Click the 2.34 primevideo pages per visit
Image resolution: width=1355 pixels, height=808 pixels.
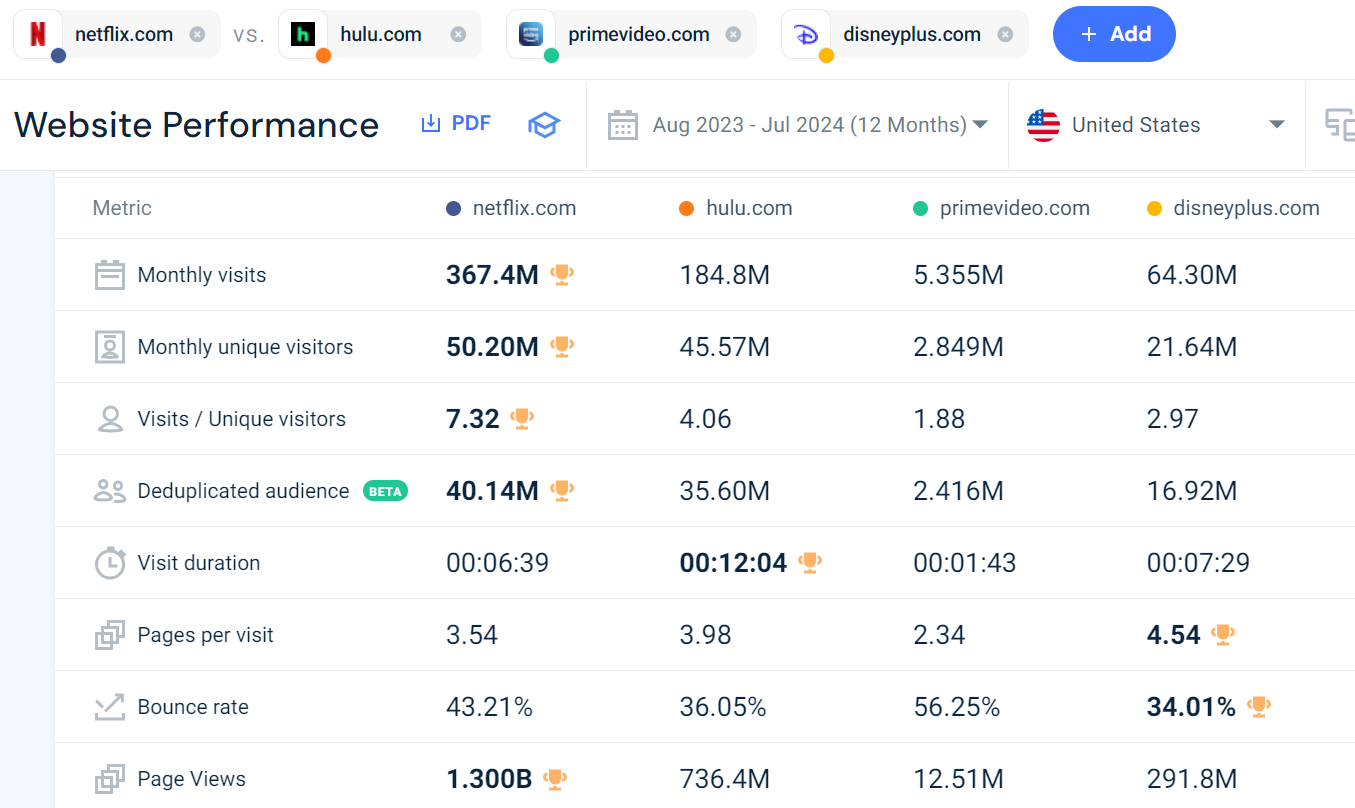(x=939, y=635)
